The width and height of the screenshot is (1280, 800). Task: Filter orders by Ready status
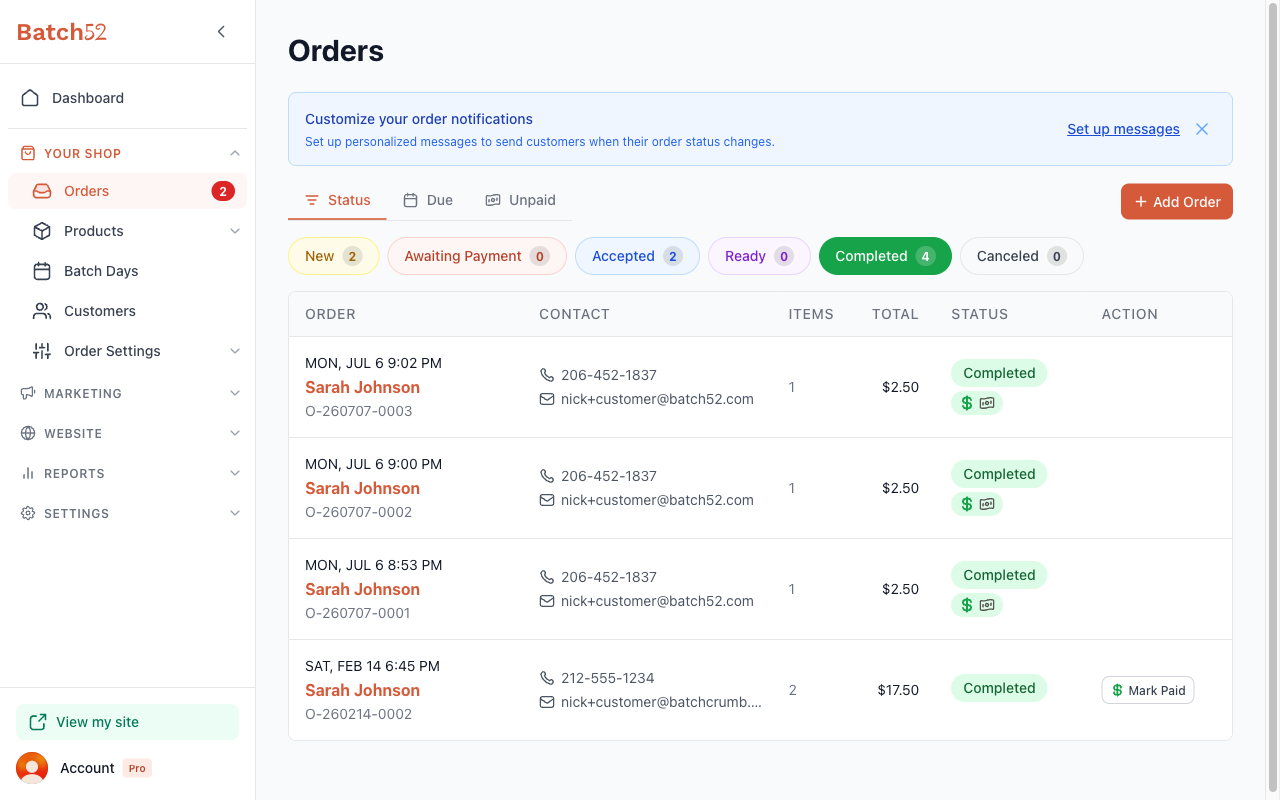pyautogui.click(x=759, y=256)
